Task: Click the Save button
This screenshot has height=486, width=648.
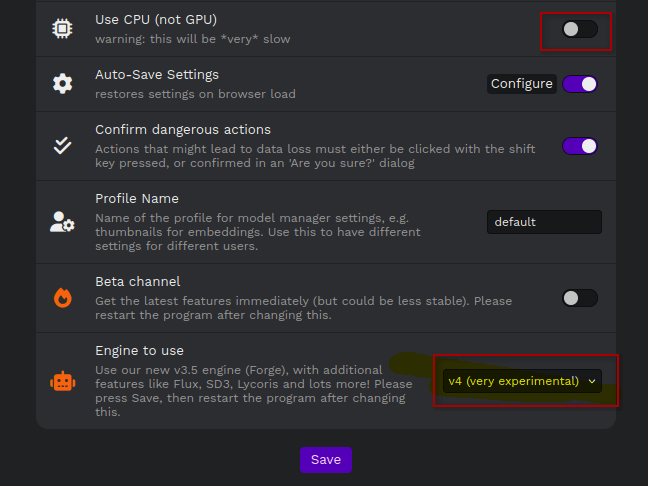Action: [x=326, y=460]
